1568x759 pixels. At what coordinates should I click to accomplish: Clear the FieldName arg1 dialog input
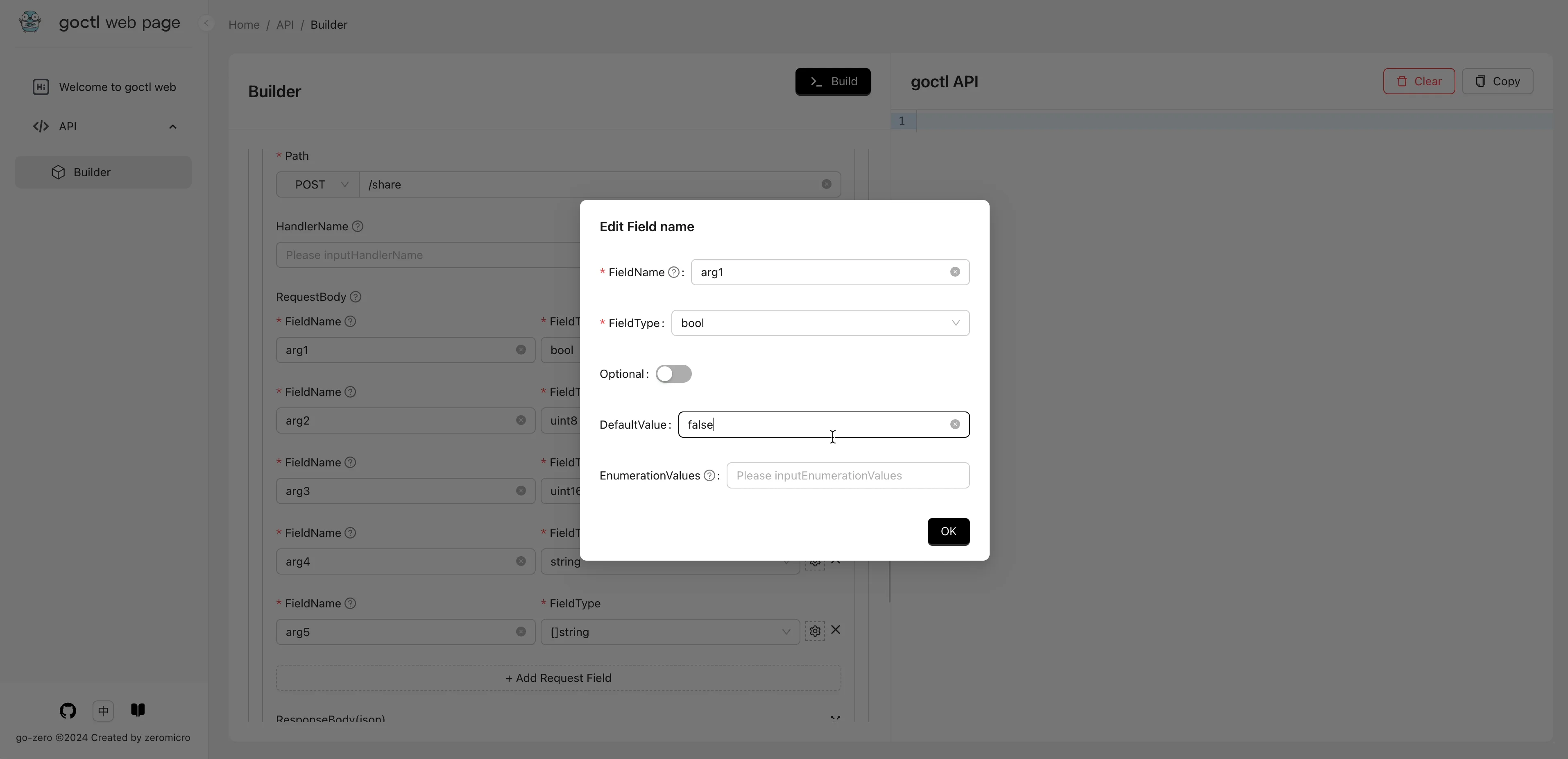tap(954, 272)
